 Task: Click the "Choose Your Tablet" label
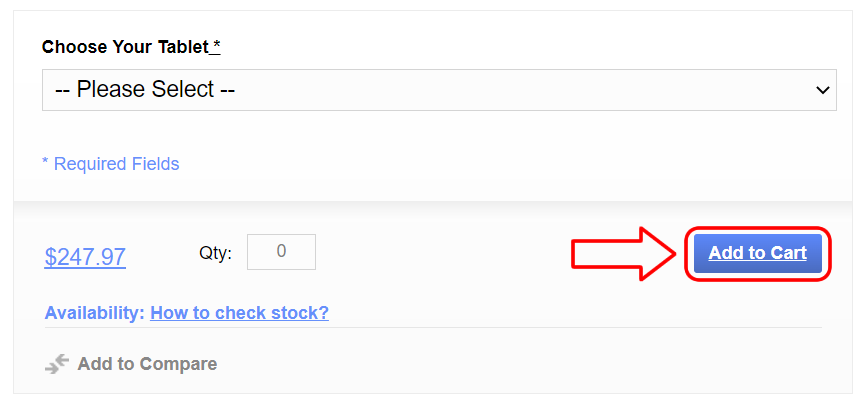click(125, 47)
